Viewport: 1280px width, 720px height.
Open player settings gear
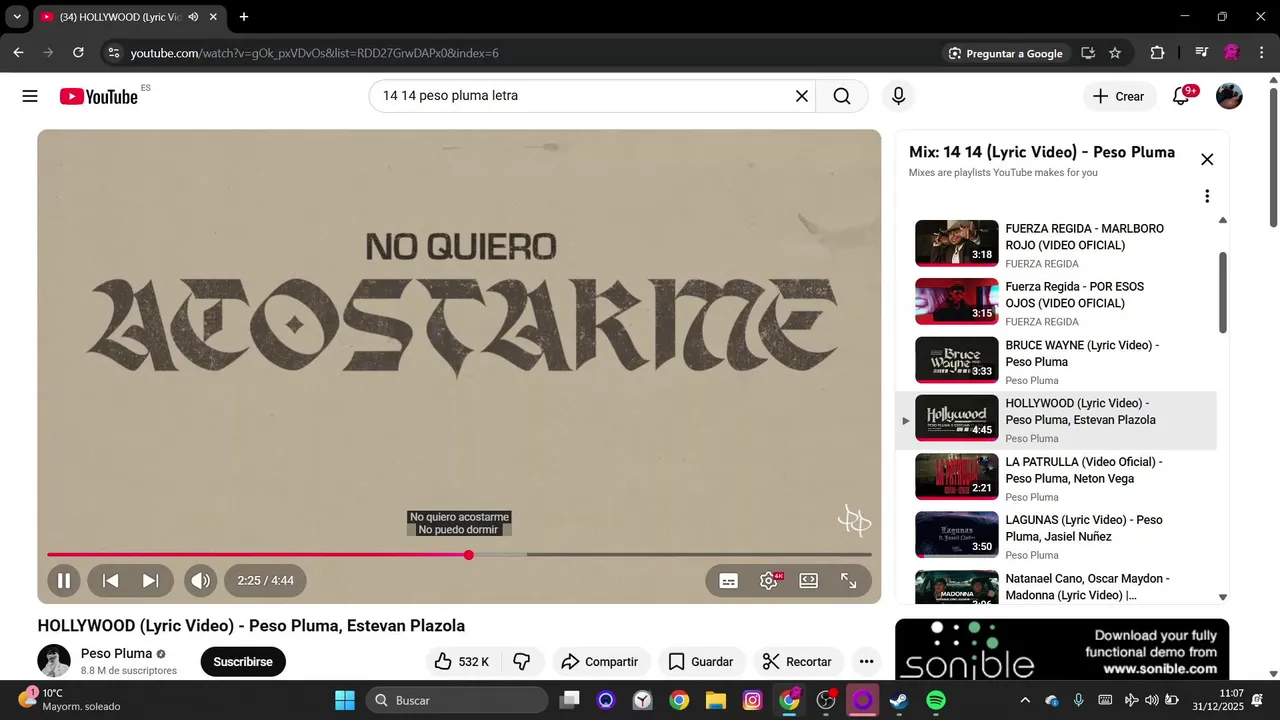(x=769, y=580)
